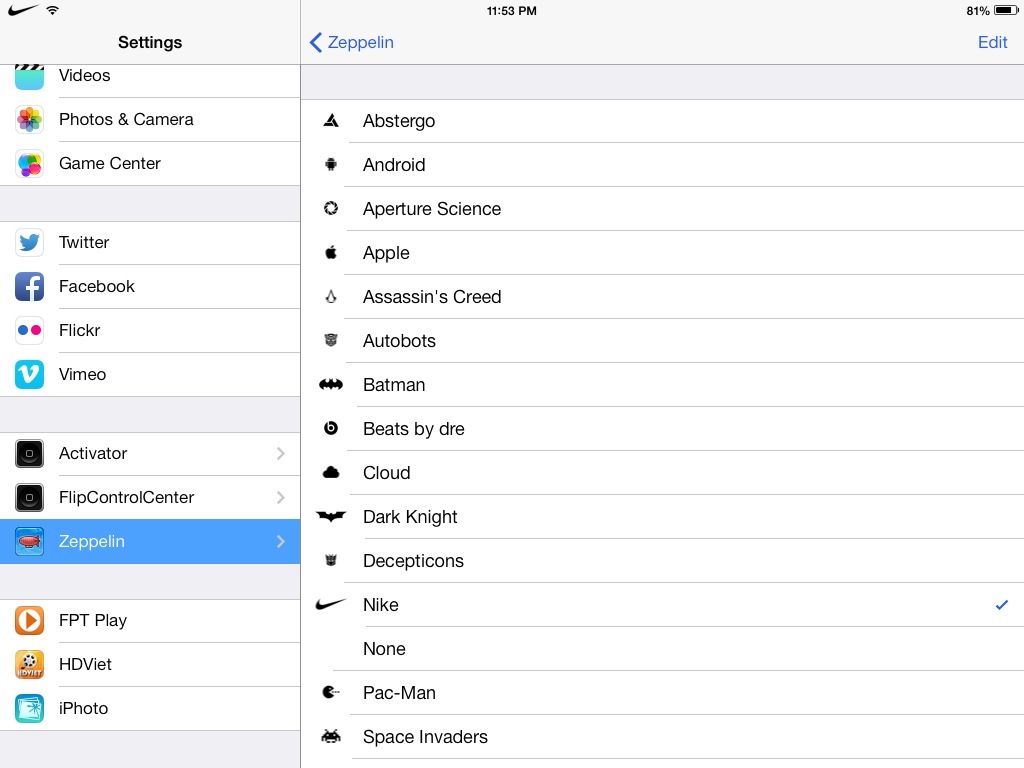Open Facebook settings

tap(150, 286)
